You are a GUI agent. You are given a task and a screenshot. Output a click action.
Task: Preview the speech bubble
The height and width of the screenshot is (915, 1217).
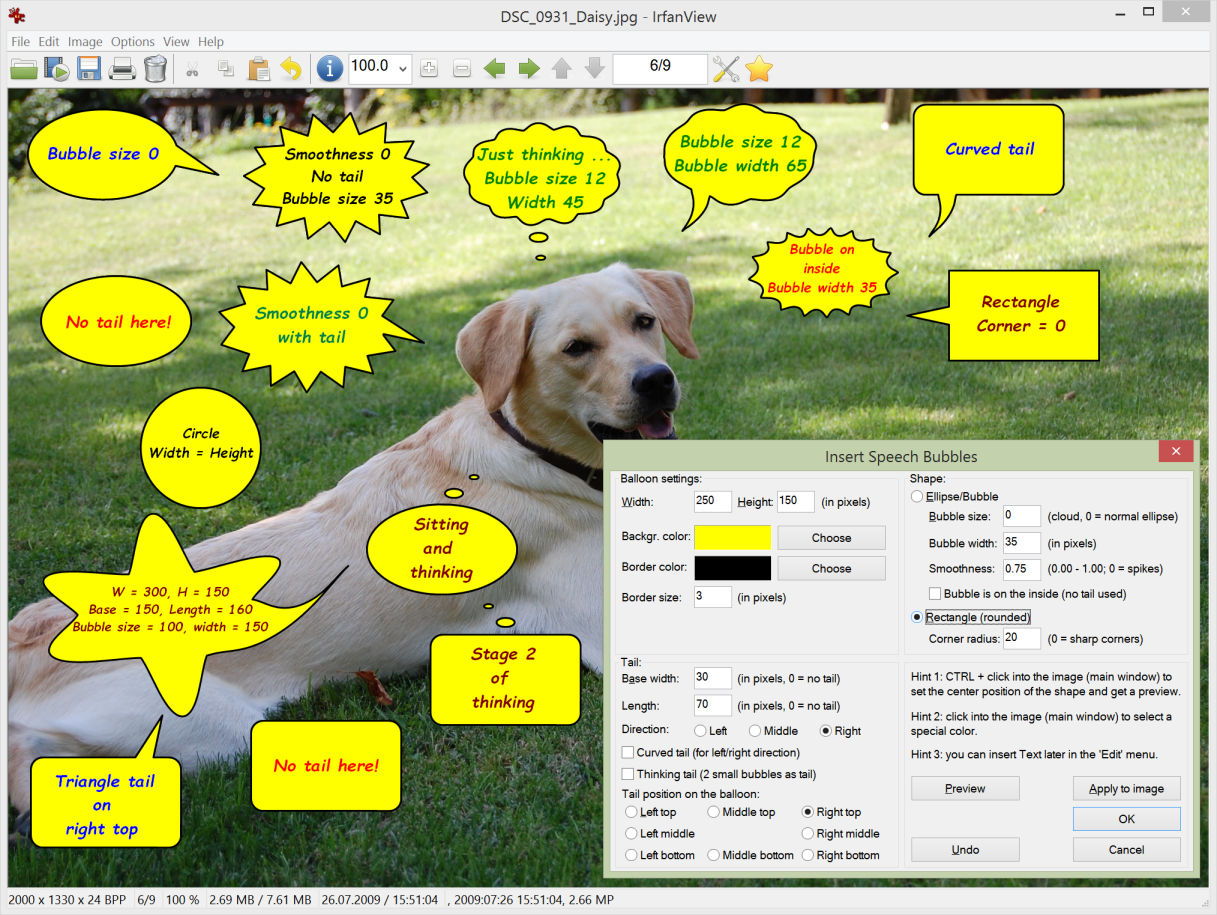(x=963, y=788)
